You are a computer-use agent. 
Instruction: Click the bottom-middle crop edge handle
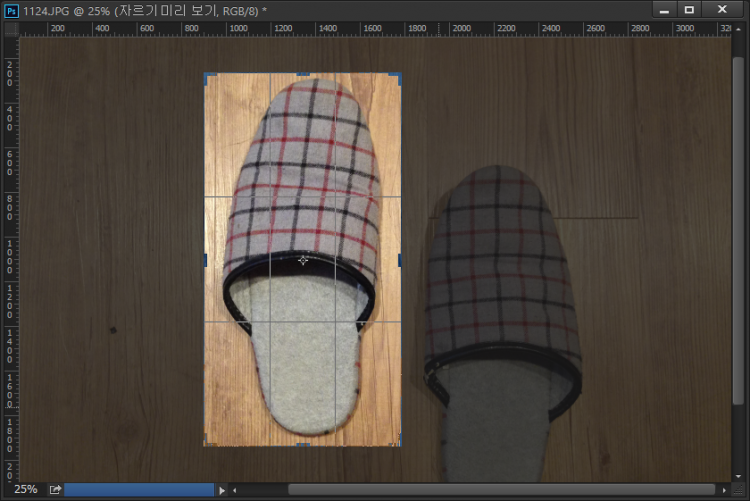[303, 443]
